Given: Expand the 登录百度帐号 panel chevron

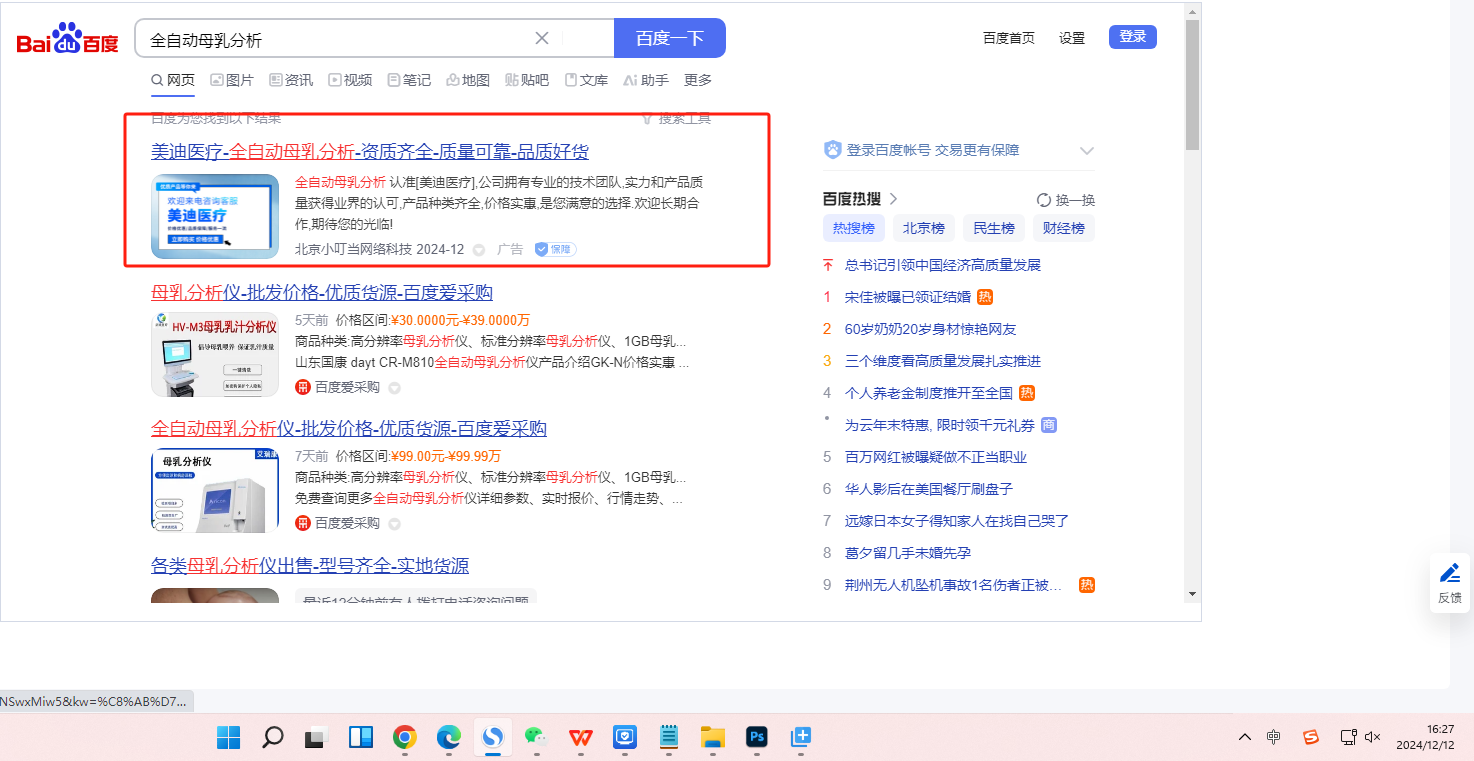Looking at the screenshot, I should tap(1087, 151).
